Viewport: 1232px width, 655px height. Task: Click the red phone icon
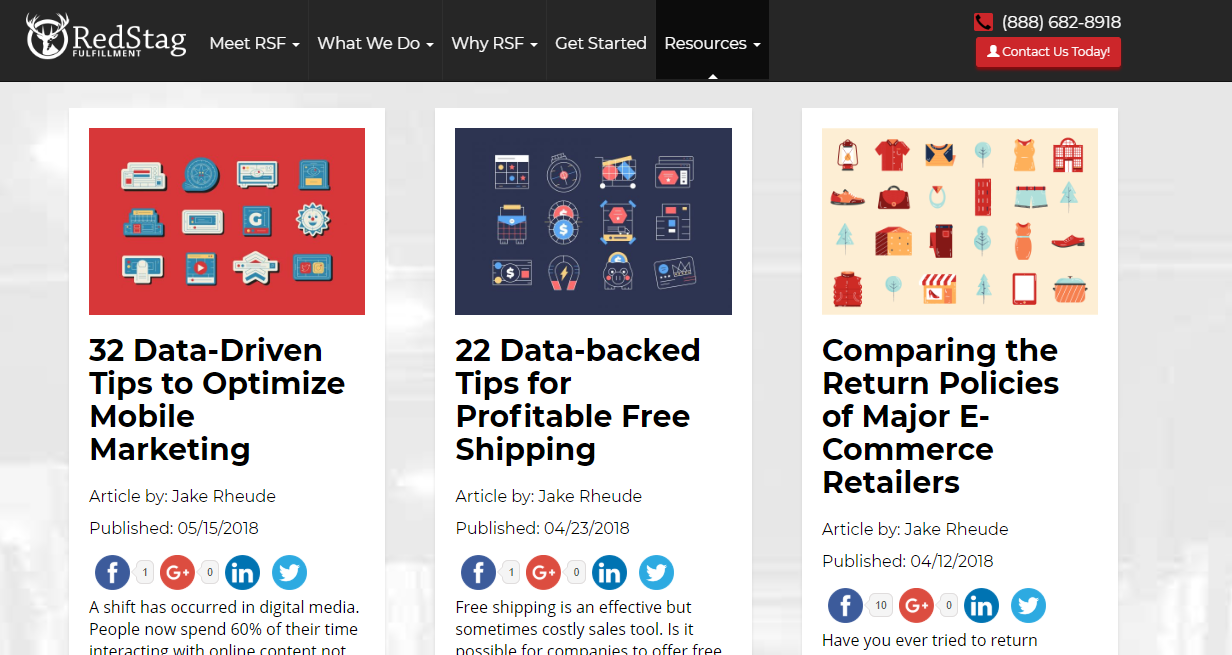click(983, 22)
